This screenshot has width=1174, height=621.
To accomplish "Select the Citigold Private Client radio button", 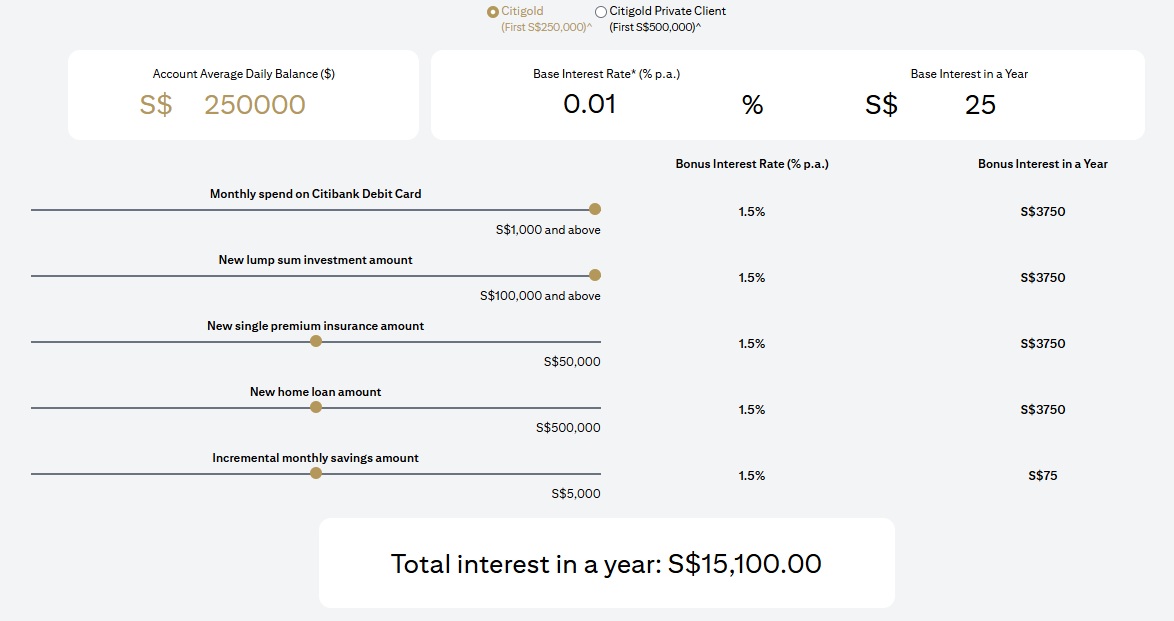I will pos(599,11).
